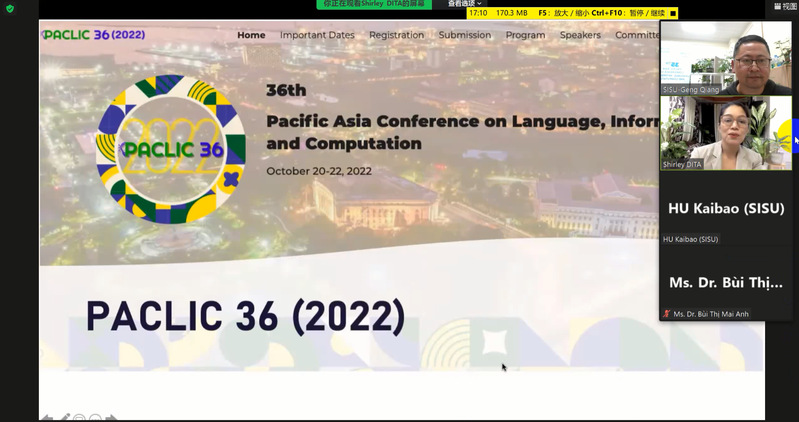The width and height of the screenshot is (799, 422).
Task: Click the next slide arrow icon
Action: [x=111, y=418]
